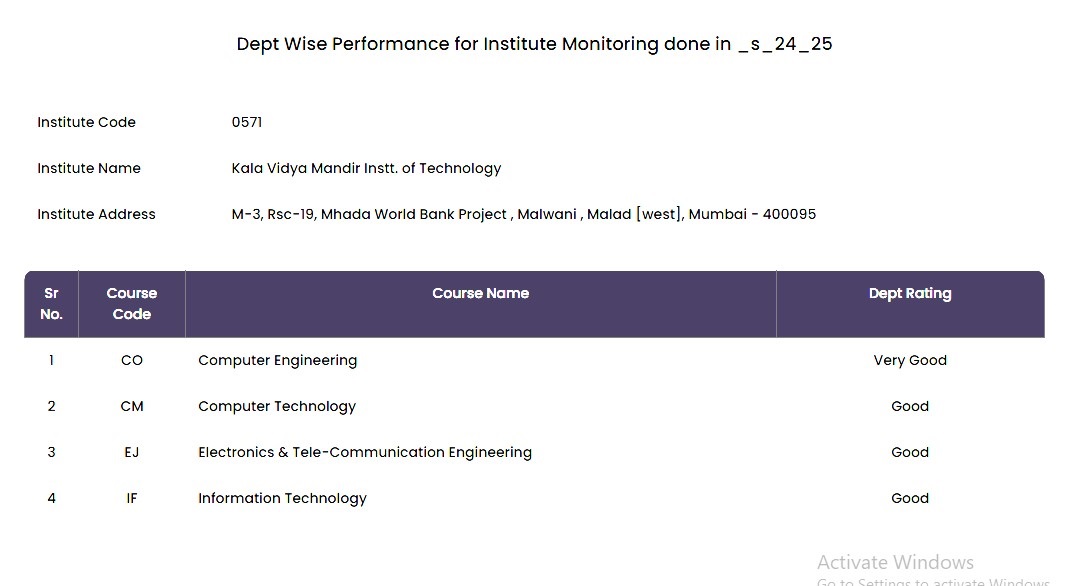Image resolution: width=1084 pixels, height=586 pixels.
Task: Click the Course Code column header
Action: (132, 303)
